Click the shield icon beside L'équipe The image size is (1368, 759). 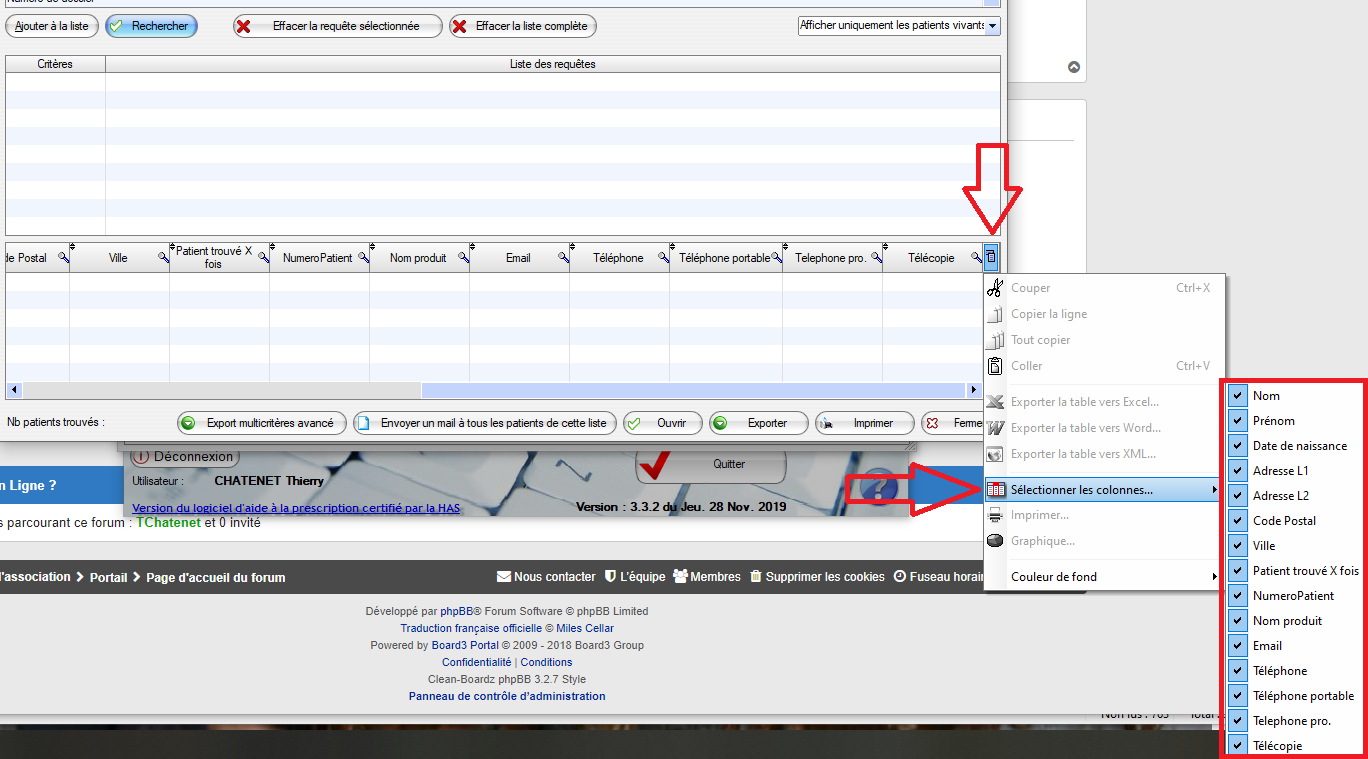610,577
